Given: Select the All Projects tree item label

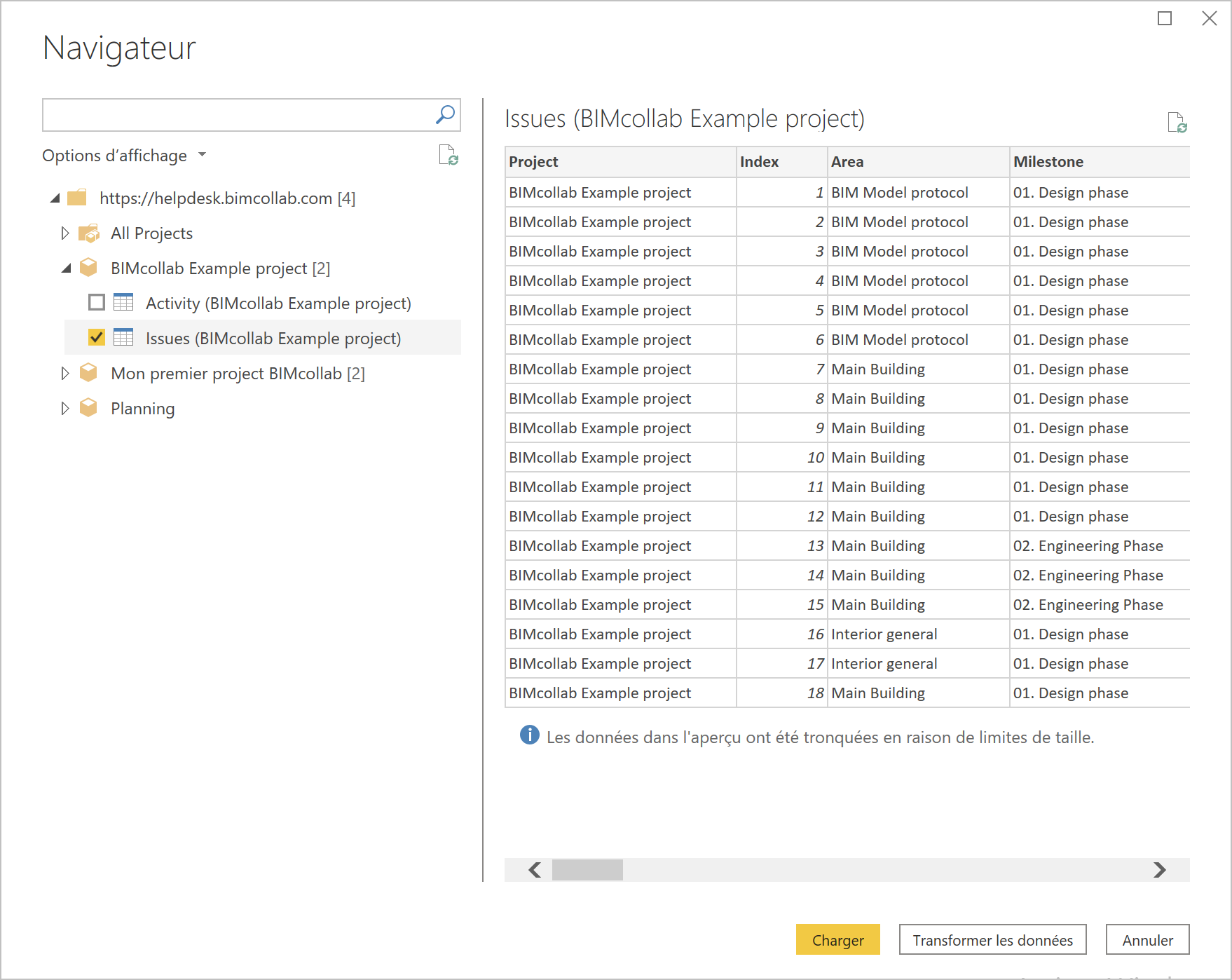Looking at the screenshot, I should [x=151, y=233].
